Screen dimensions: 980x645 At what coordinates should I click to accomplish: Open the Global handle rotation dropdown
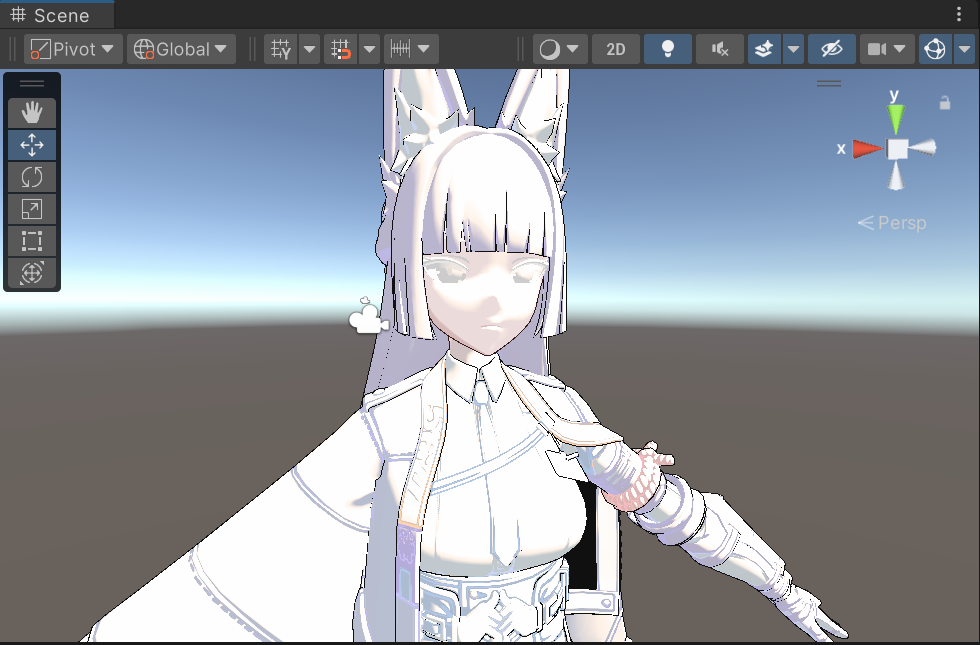181,49
